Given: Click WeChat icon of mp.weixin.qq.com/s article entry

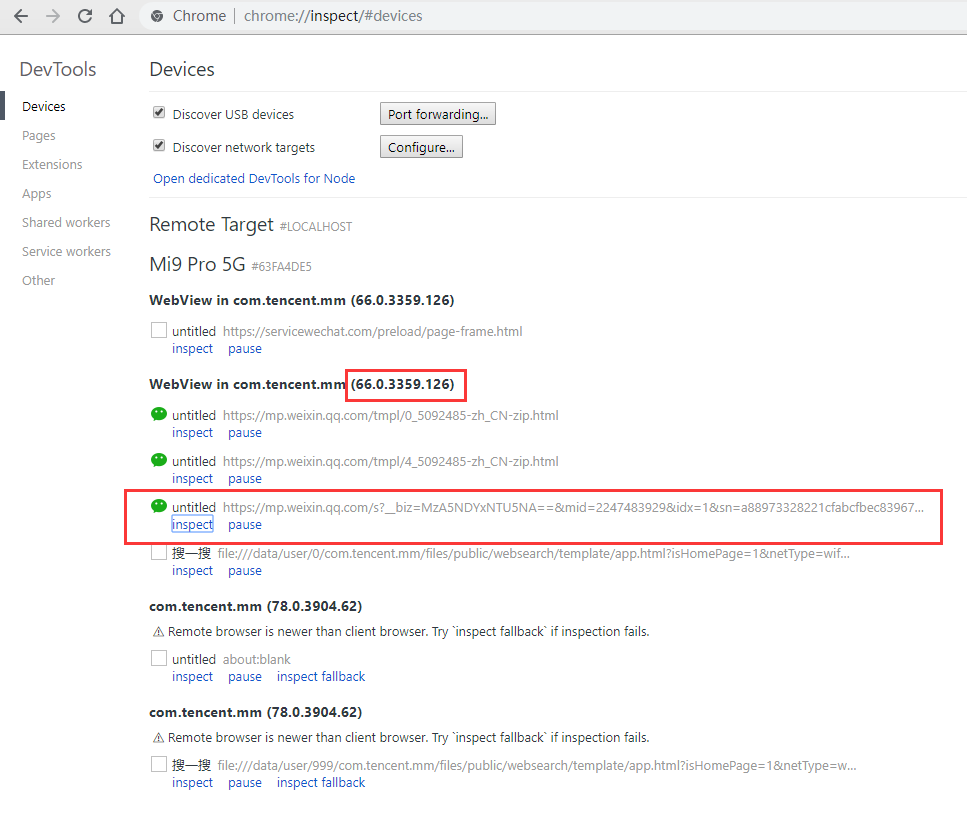Looking at the screenshot, I should 158,506.
